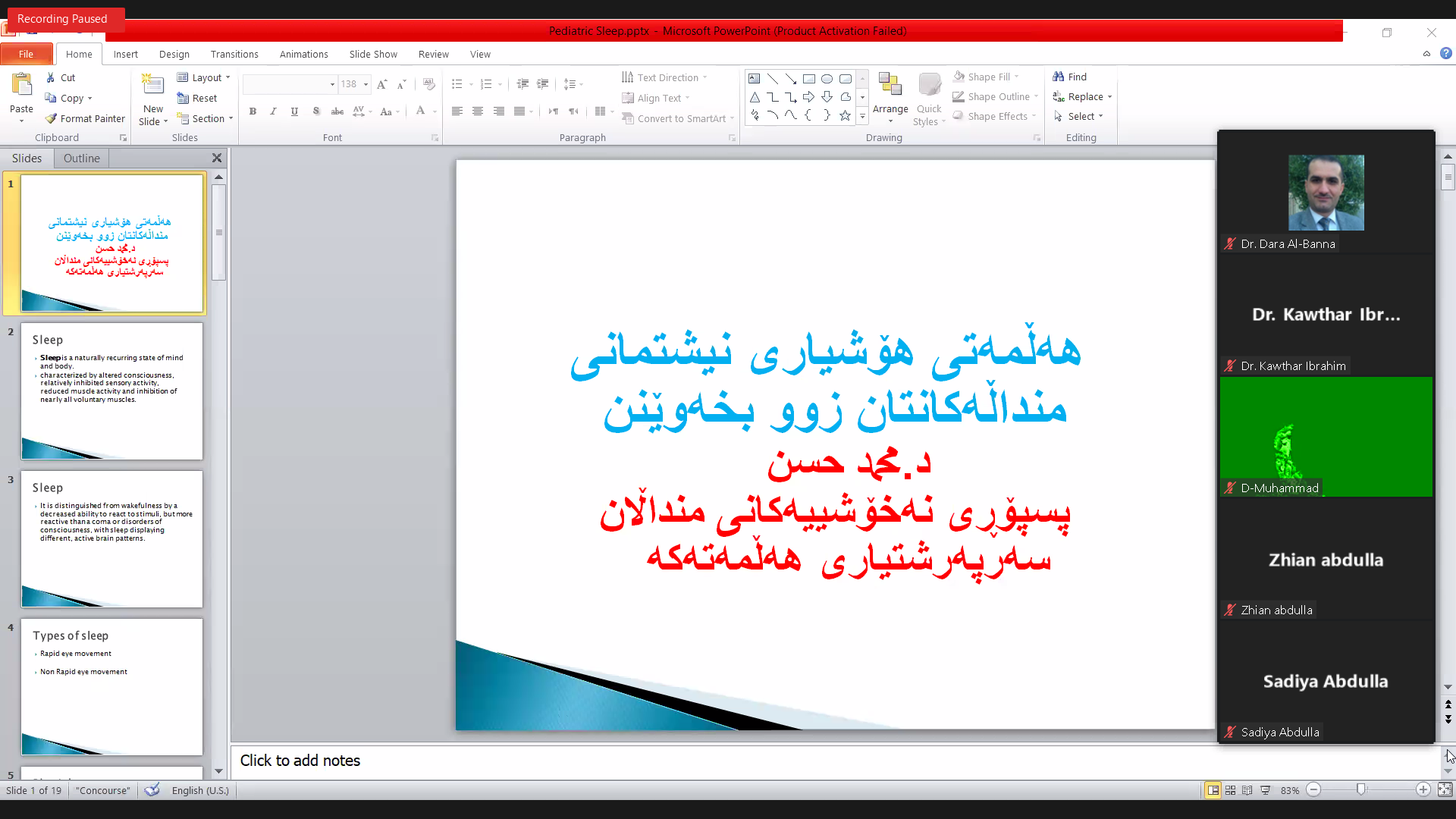The height and width of the screenshot is (819, 1456).
Task: Run spell check from status bar
Action: point(152,790)
